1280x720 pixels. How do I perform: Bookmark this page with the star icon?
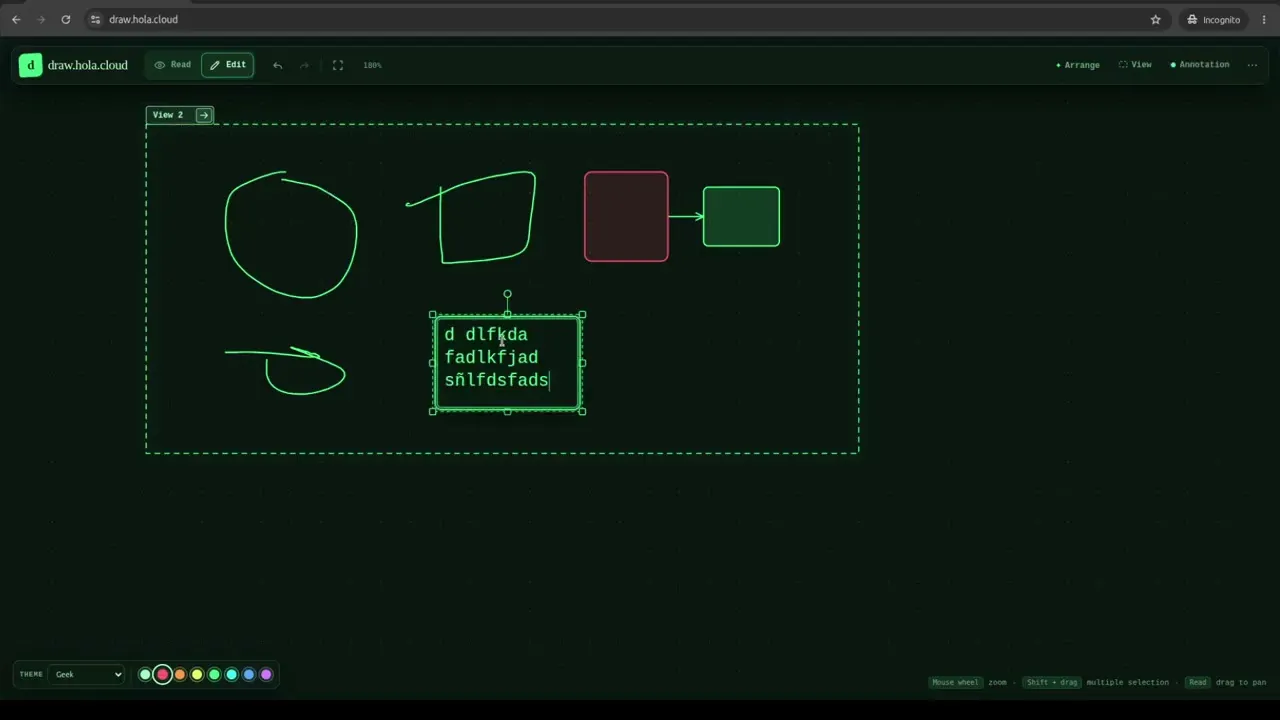1156,19
